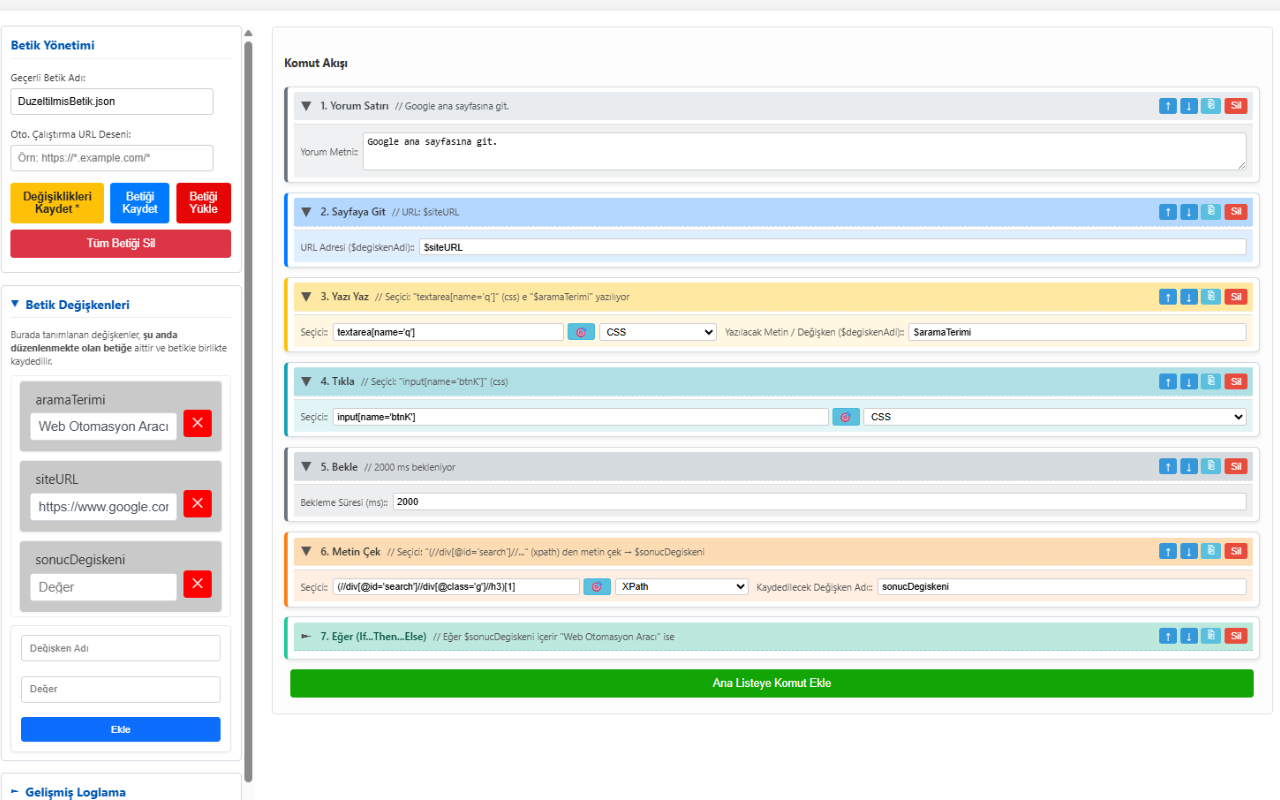This screenshot has width=1280, height=800.
Task: Focus the Kaydedilecek Değişken Adı field
Action: tap(1062, 587)
